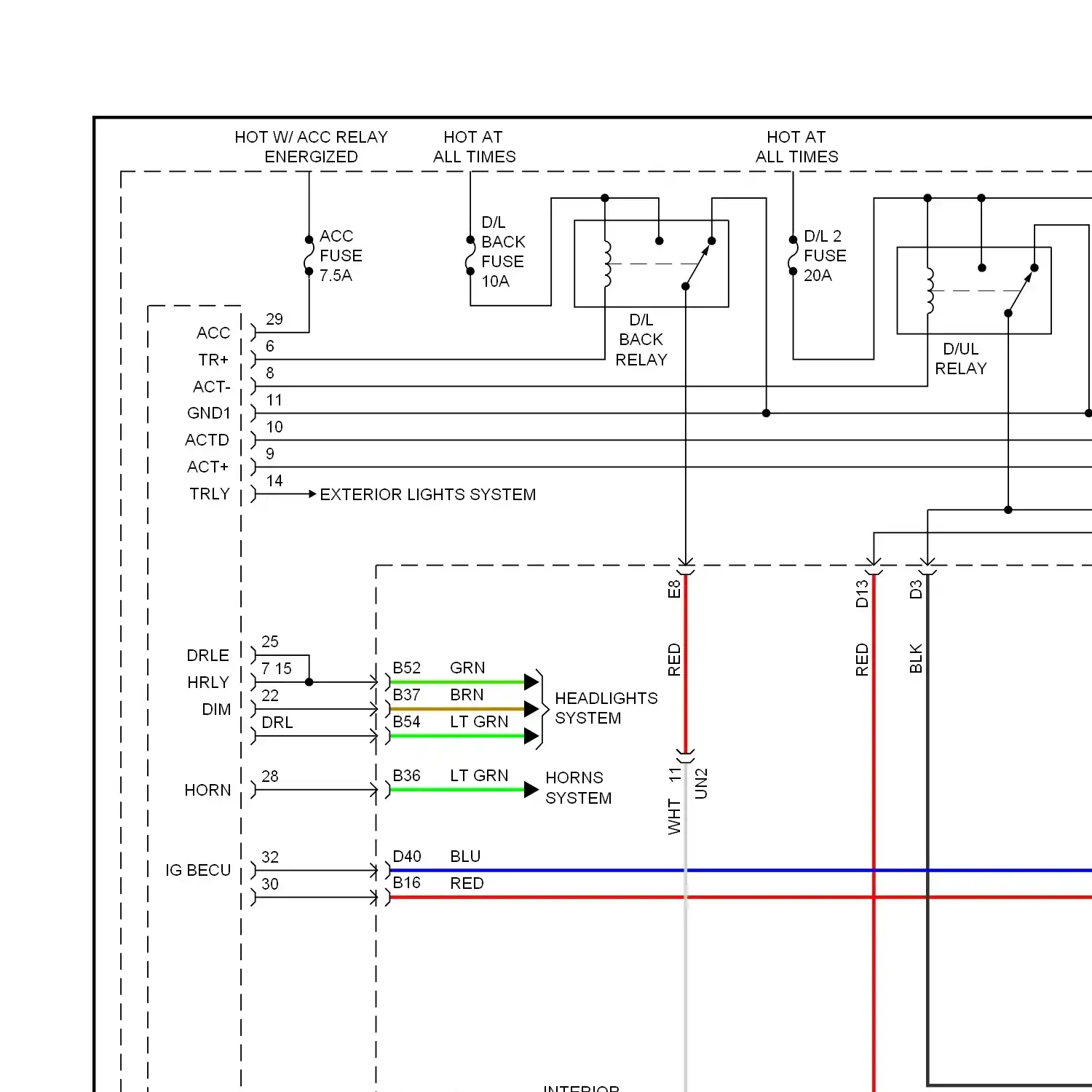The image size is (1092, 1092).
Task: Click connector label D40 BLU
Action: click(x=436, y=856)
